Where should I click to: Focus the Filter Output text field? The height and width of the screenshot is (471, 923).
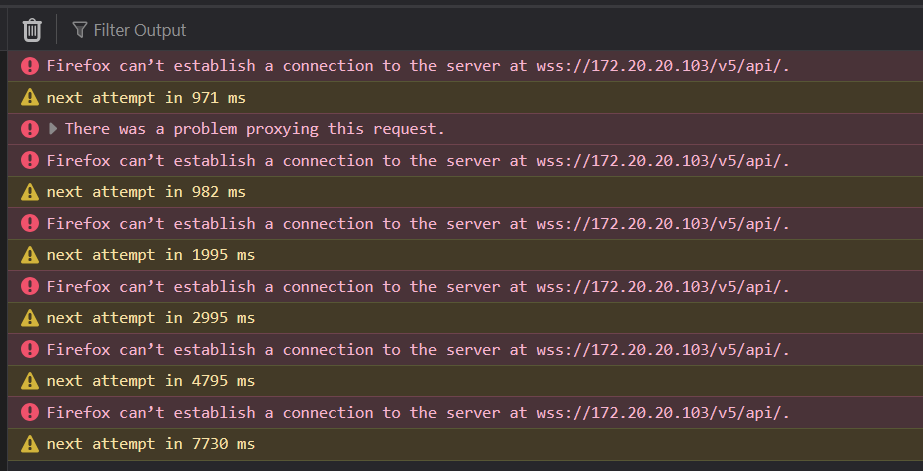[140, 30]
